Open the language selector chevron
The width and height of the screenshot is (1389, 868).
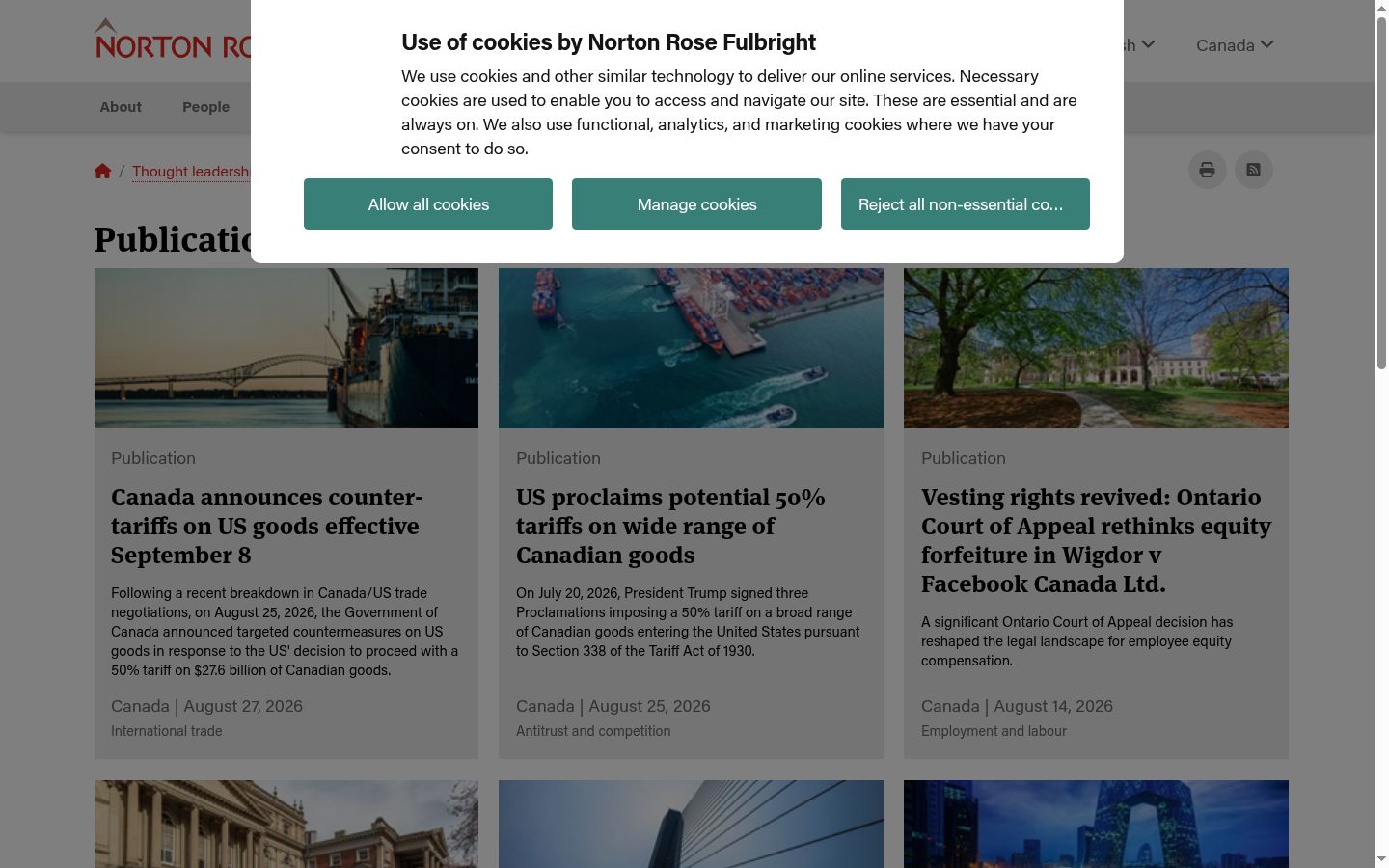[x=1148, y=44]
